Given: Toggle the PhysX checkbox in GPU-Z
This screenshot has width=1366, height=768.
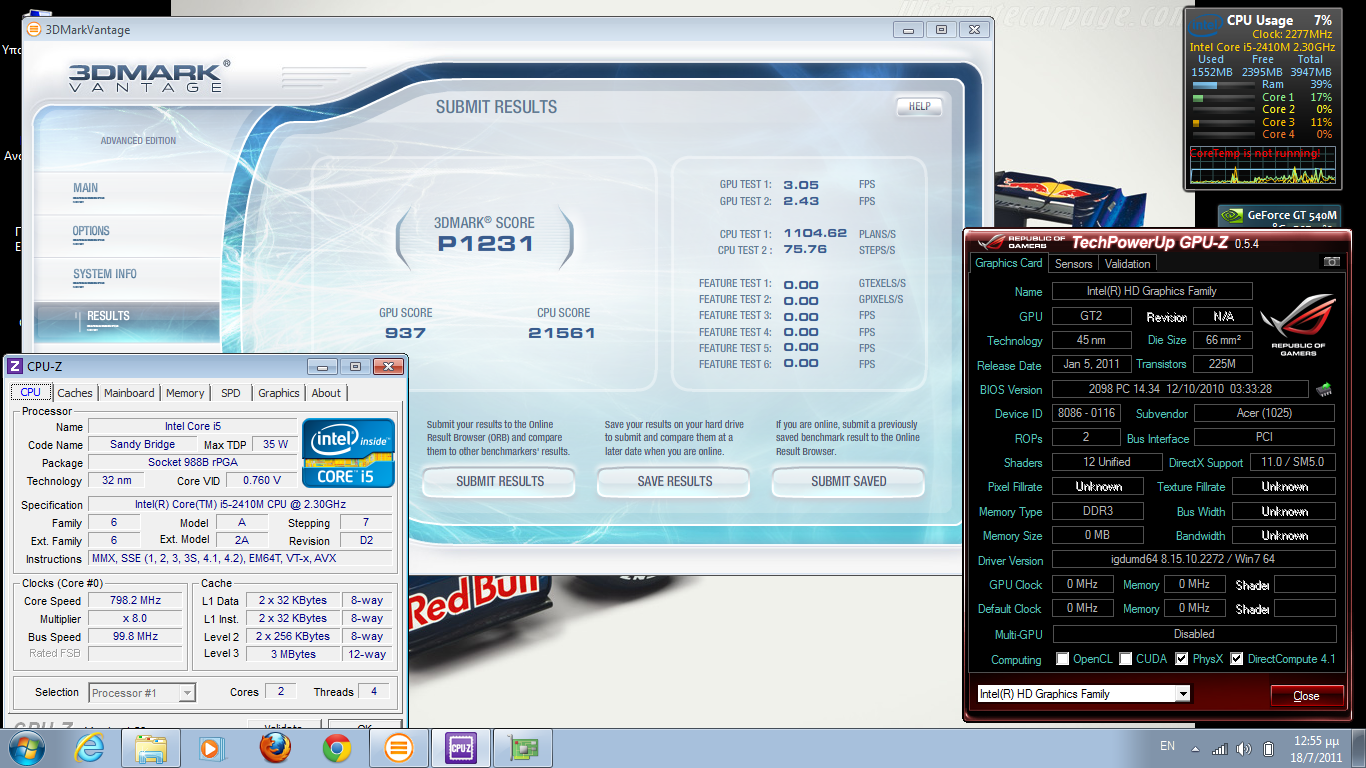Looking at the screenshot, I should pyautogui.click(x=1182, y=659).
